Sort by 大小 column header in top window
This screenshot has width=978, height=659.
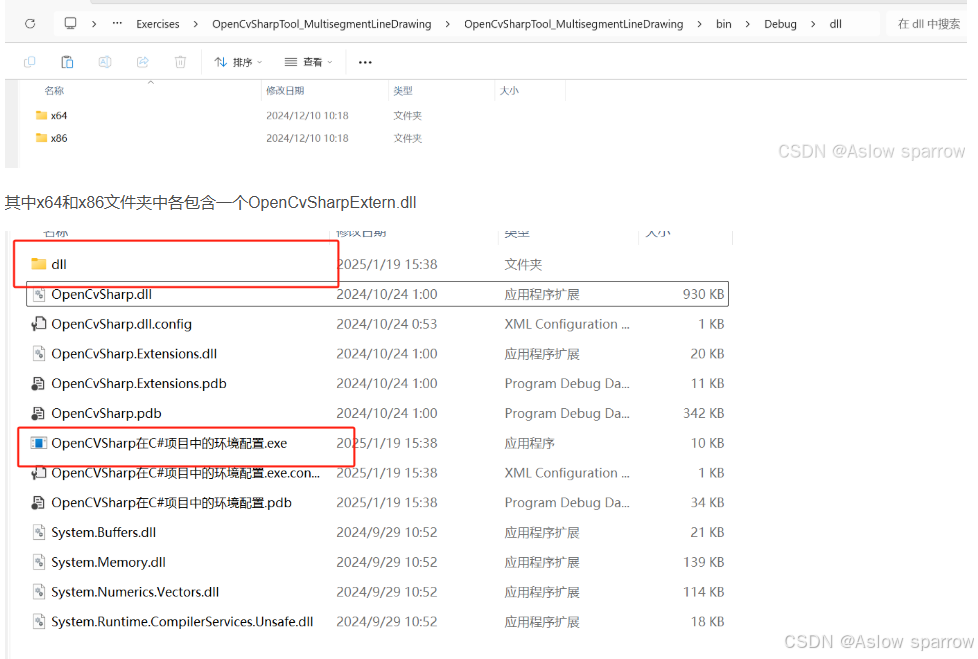coord(509,90)
